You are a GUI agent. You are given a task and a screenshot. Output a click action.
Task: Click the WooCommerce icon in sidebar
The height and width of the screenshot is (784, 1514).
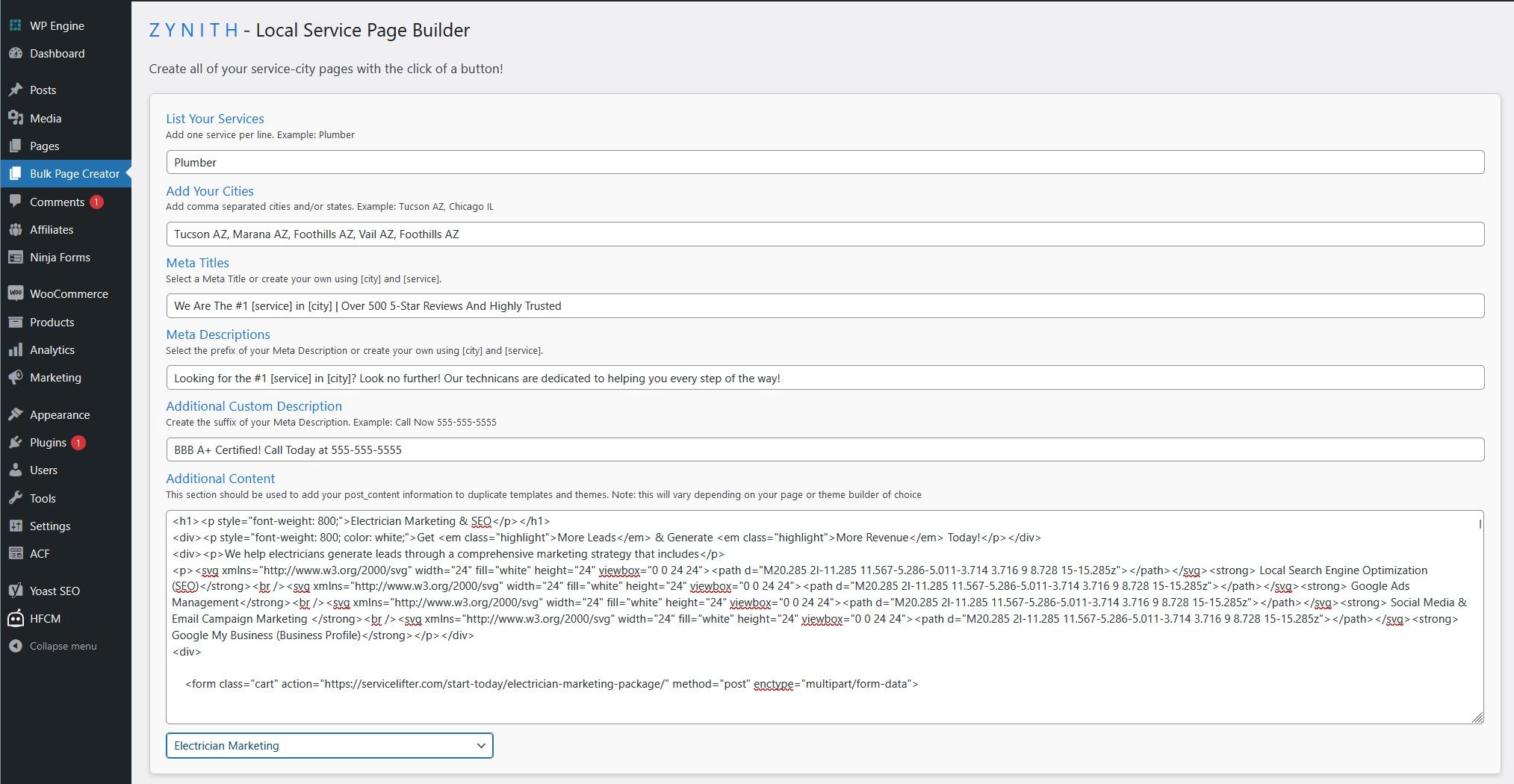tap(15, 293)
